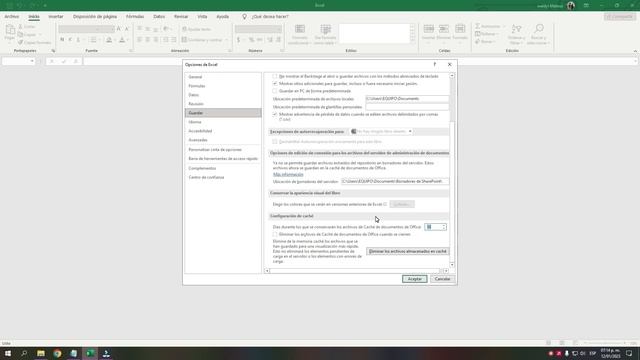Viewport: 640px width, 360px height.
Task: Toggle 'No mostrar el Backstage al abrir' checkbox
Action: [275, 76]
